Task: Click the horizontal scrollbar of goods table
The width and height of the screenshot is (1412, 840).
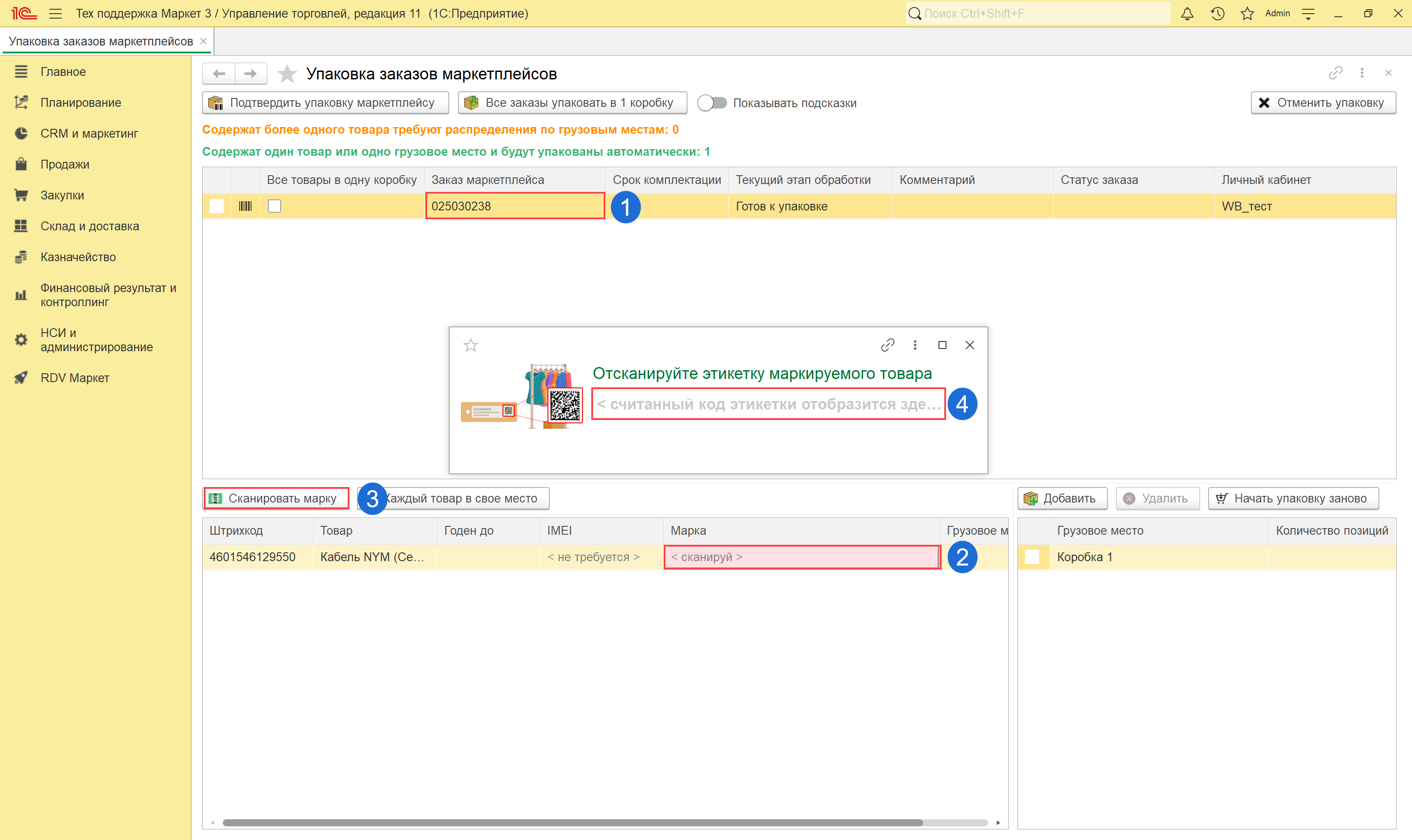Action: tap(572, 822)
